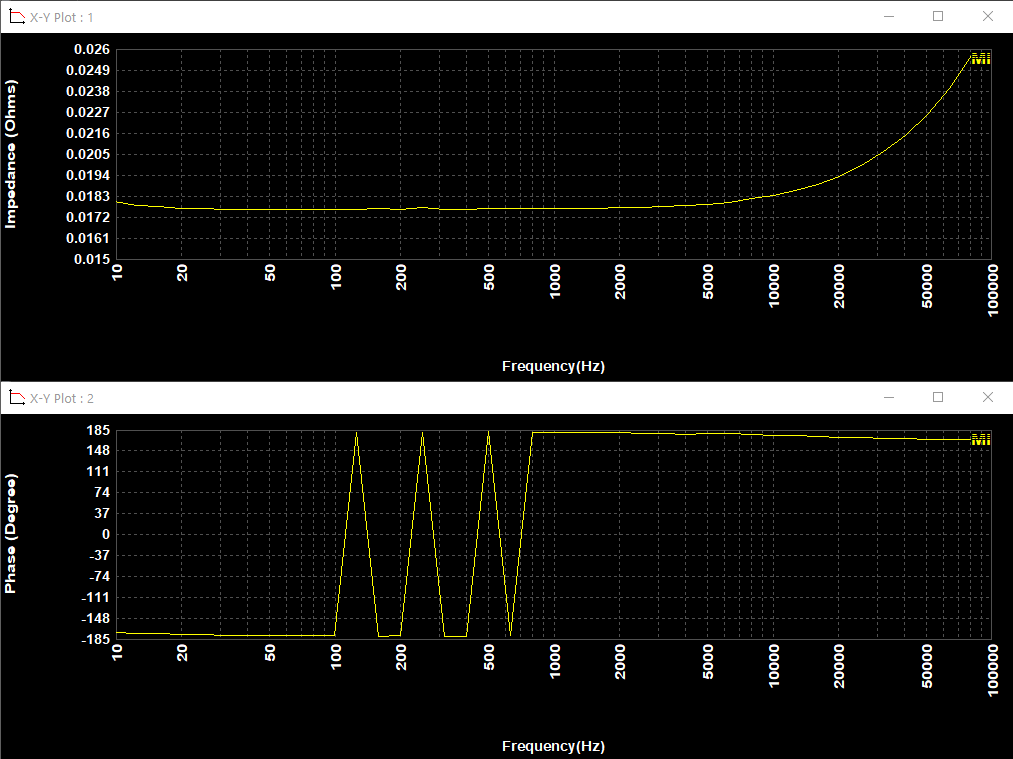Image resolution: width=1013 pixels, height=759 pixels.
Task: Click the 5000 frequency tick in Plot 1
Action: 708,282
